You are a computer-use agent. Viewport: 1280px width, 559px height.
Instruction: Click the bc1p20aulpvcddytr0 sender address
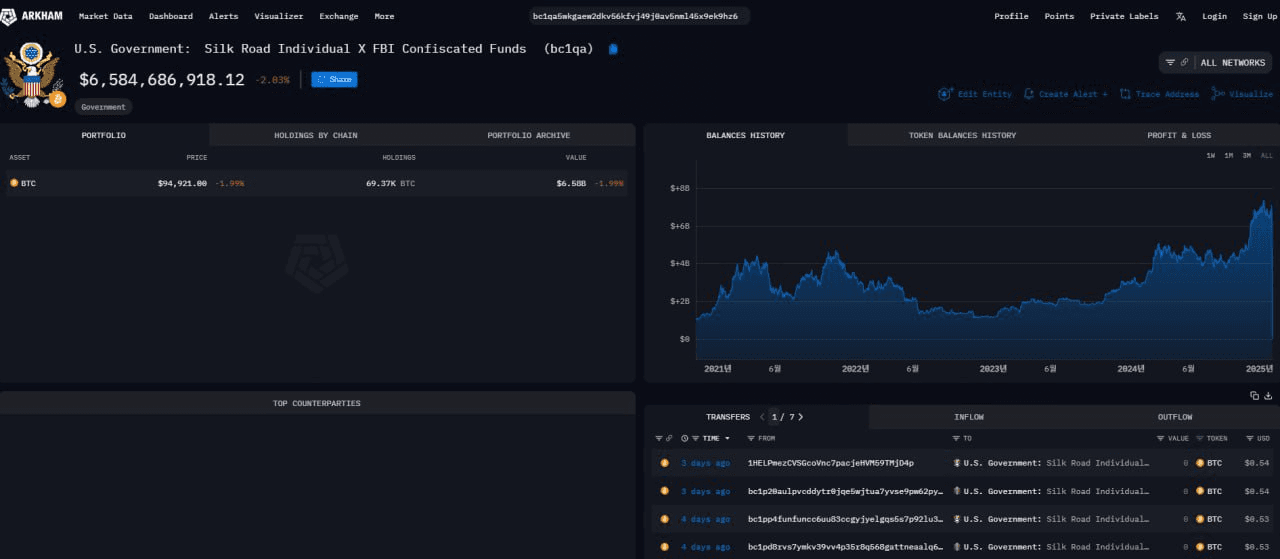coord(845,491)
